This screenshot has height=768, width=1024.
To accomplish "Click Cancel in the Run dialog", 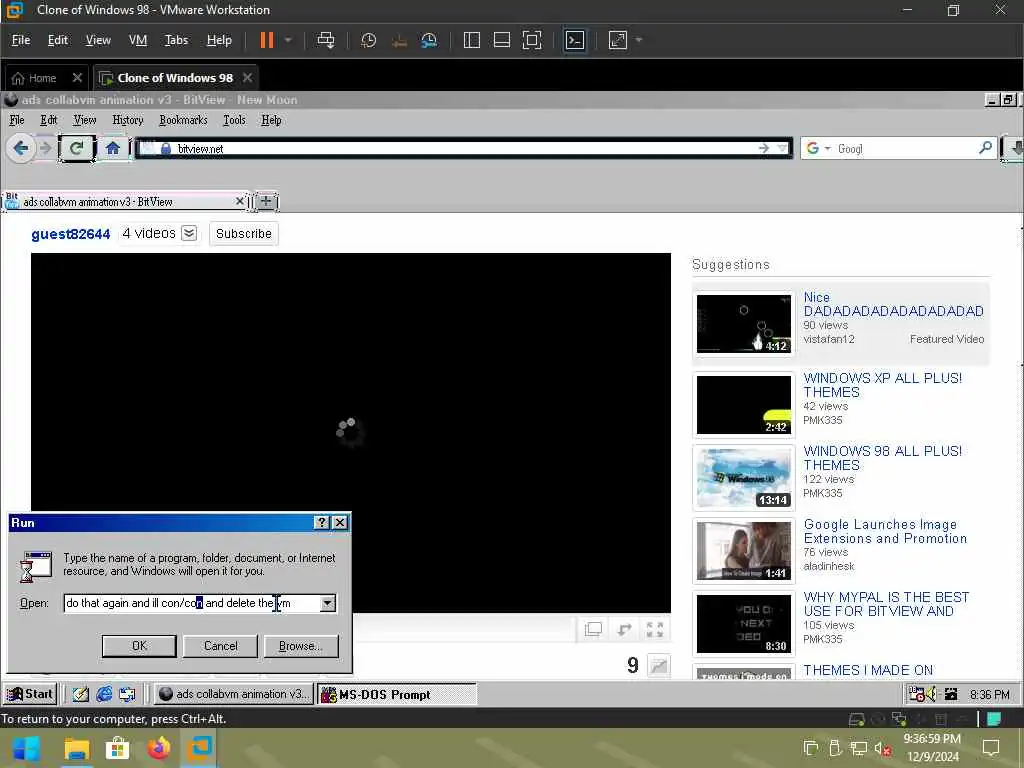I will click(220, 646).
